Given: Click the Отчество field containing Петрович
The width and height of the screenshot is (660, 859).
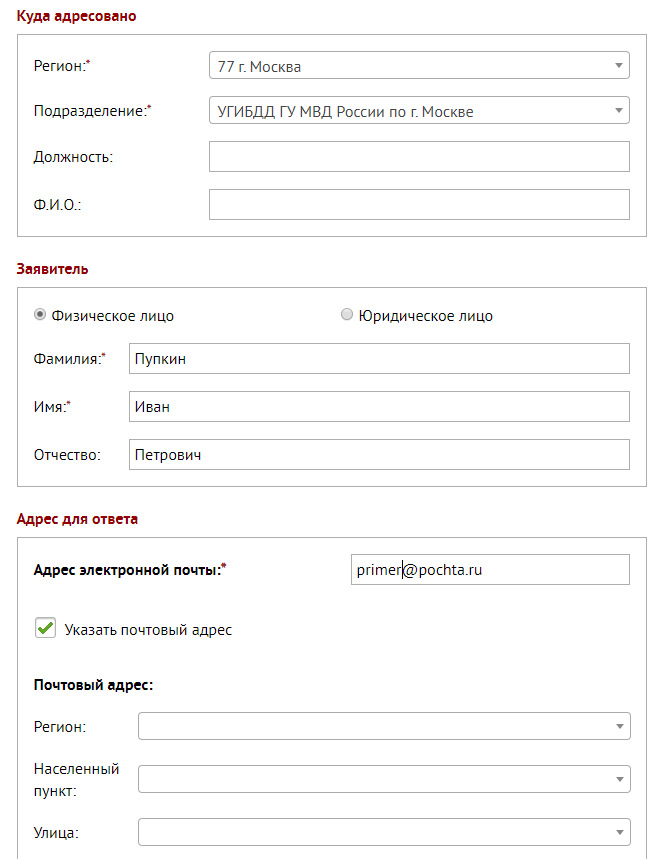Looking at the screenshot, I should point(379,454).
